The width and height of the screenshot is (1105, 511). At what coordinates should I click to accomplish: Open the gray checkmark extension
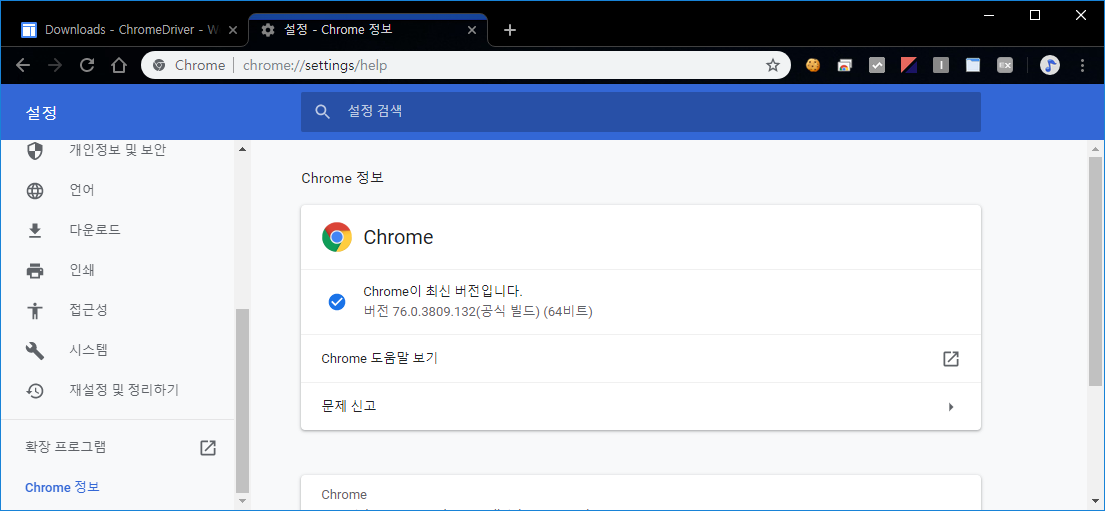point(877,66)
